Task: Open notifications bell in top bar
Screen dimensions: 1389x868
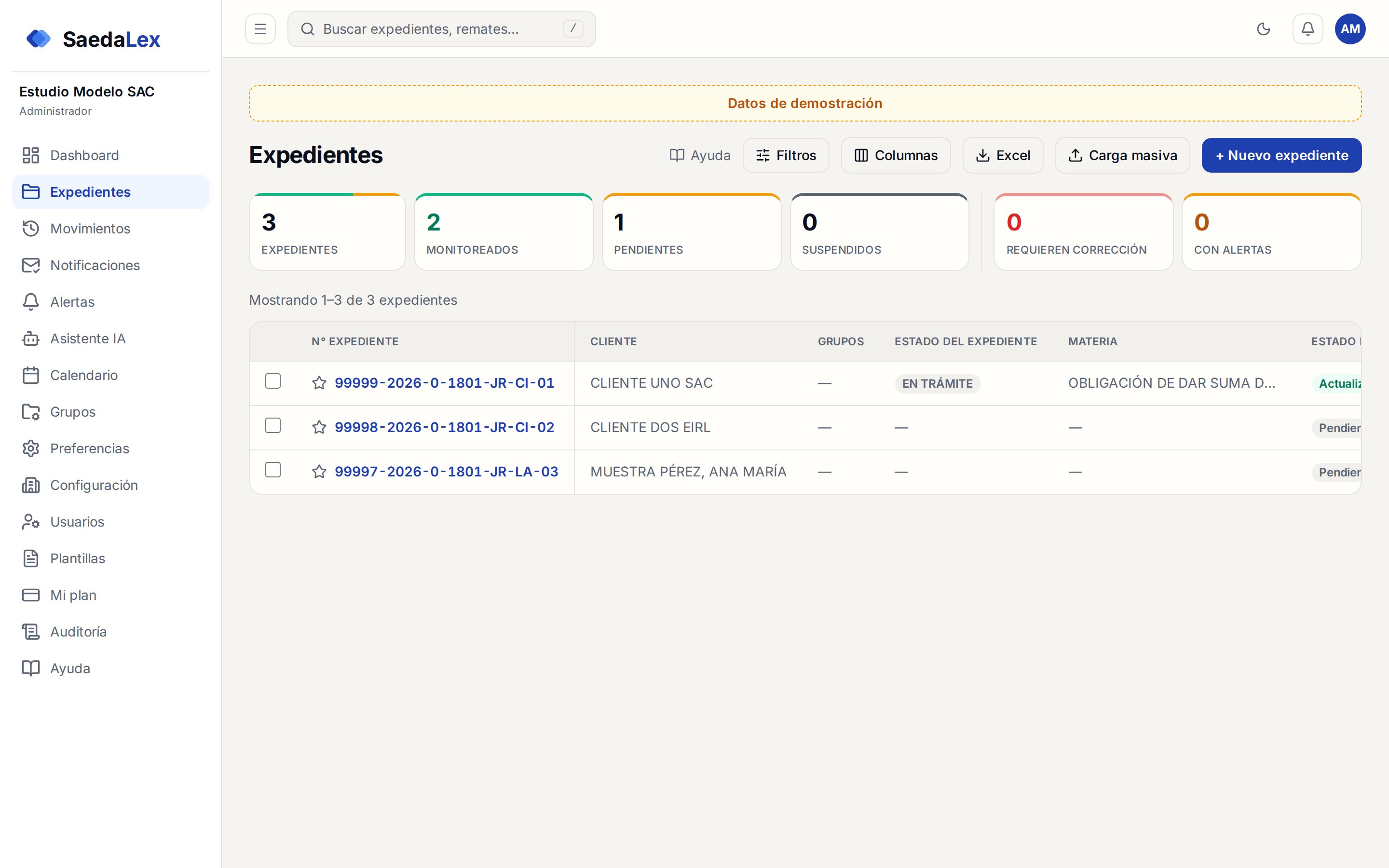Action: coord(1307,29)
